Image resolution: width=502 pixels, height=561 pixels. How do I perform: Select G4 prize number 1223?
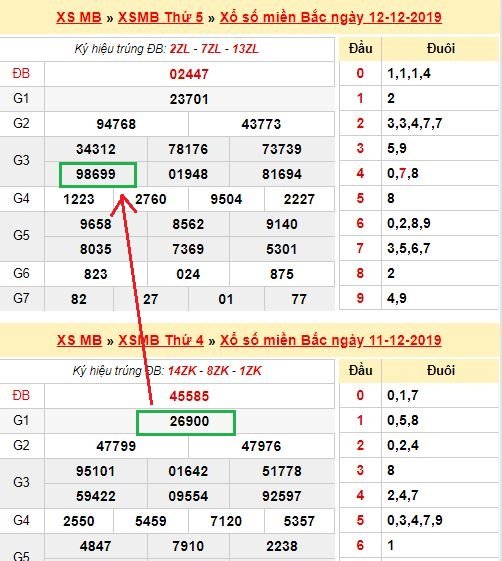click(x=79, y=199)
